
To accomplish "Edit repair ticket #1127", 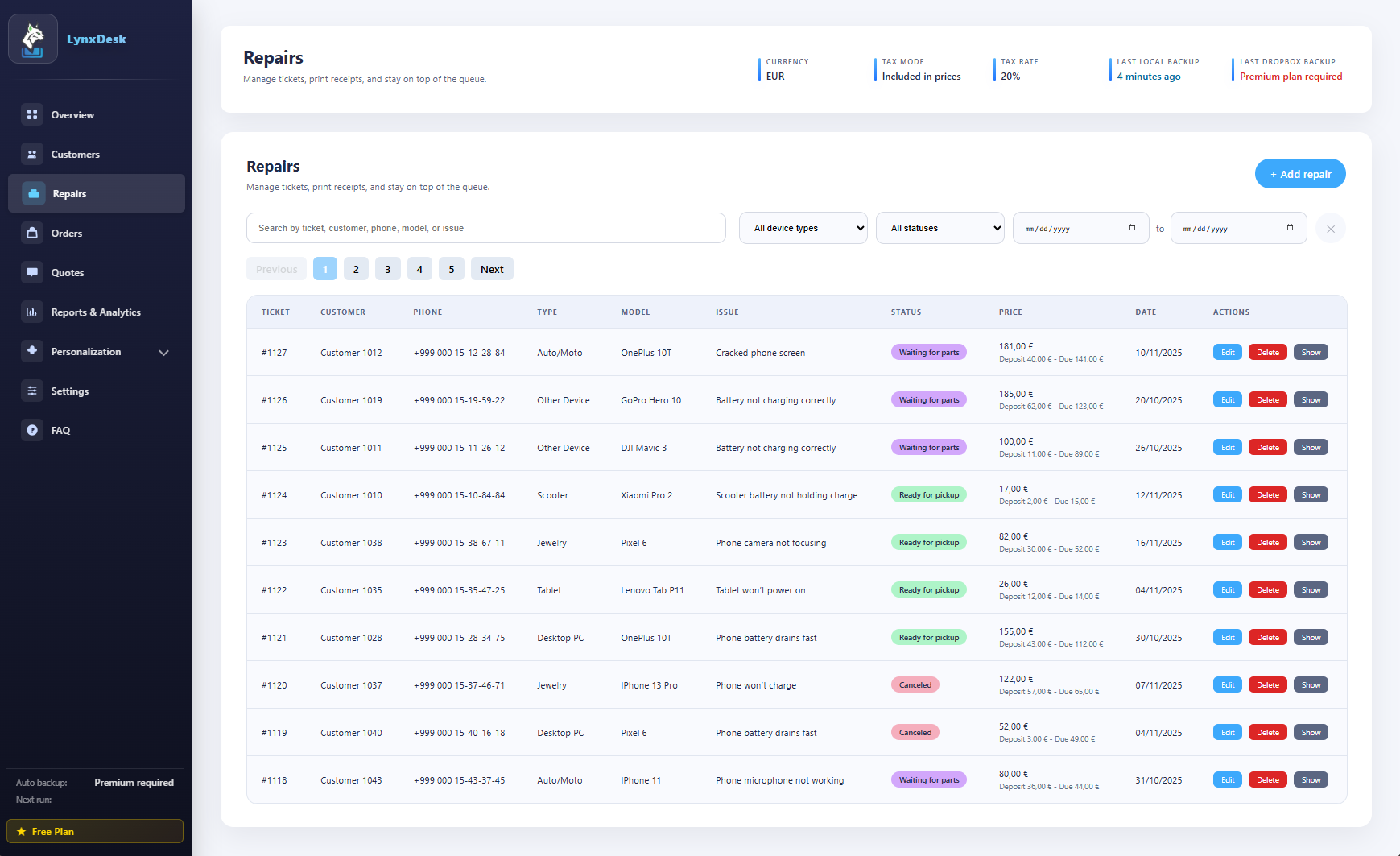I will [1227, 352].
